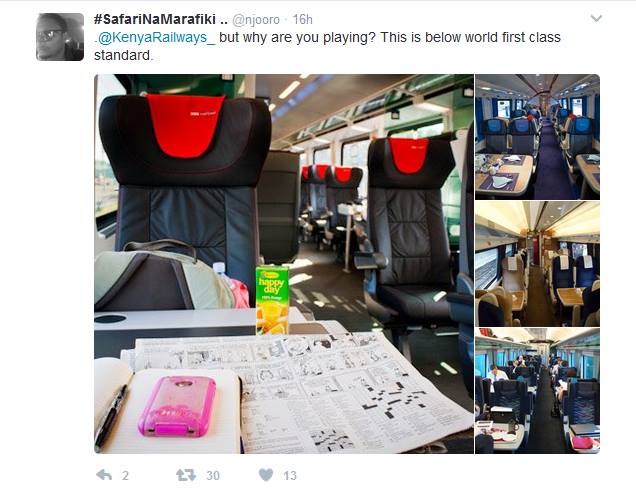636x492 pixels.
Task: Click the tweet text about first class standard
Action: pos(327,46)
